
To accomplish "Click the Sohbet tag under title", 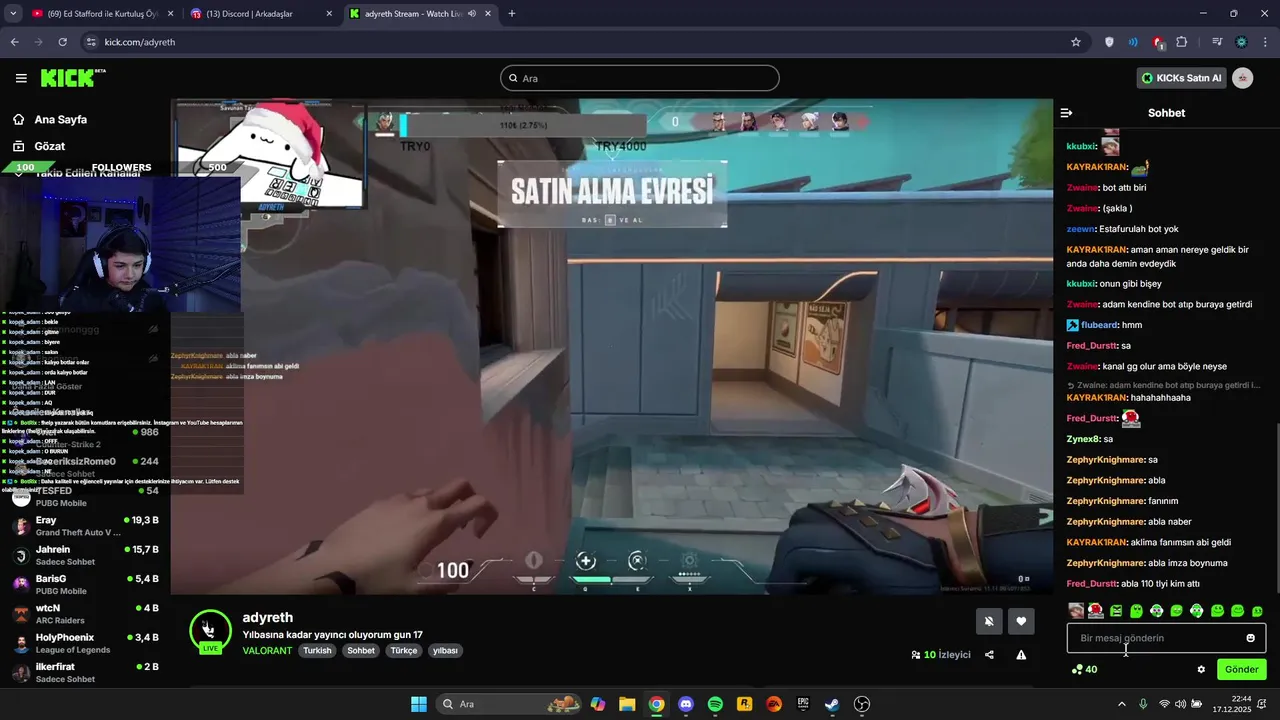I will [x=361, y=650].
